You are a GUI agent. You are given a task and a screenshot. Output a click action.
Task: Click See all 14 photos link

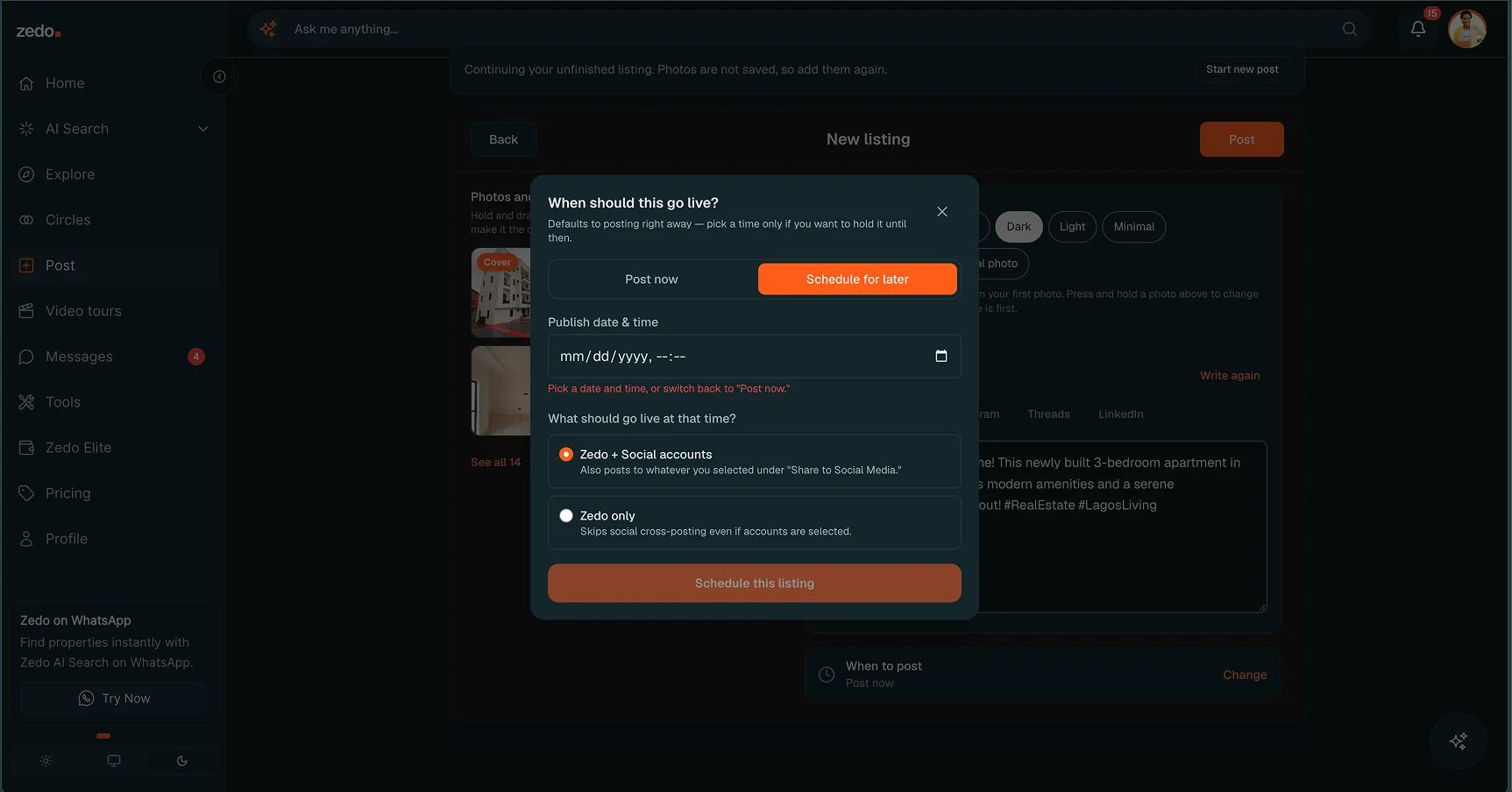pyautogui.click(x=495, y=463)
